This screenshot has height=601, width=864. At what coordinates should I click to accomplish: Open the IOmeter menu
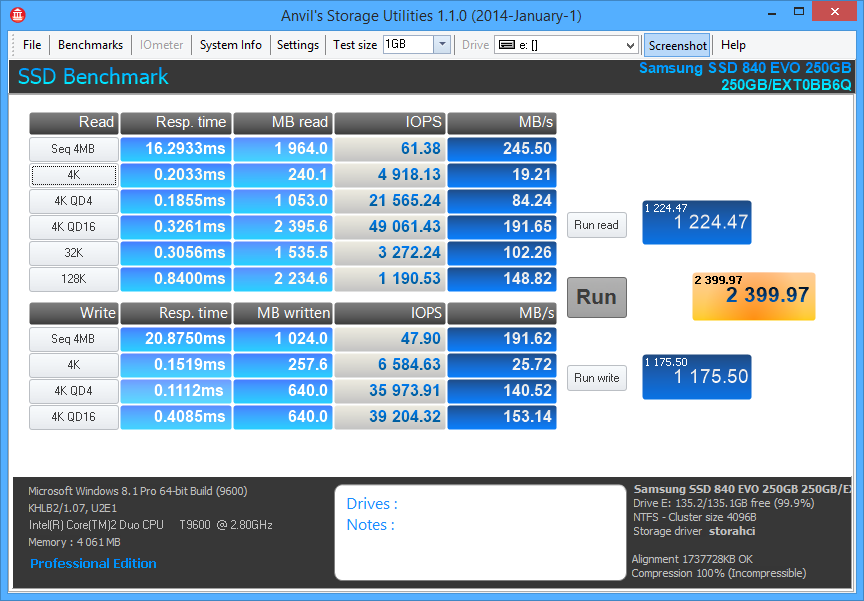pos(161,45)
